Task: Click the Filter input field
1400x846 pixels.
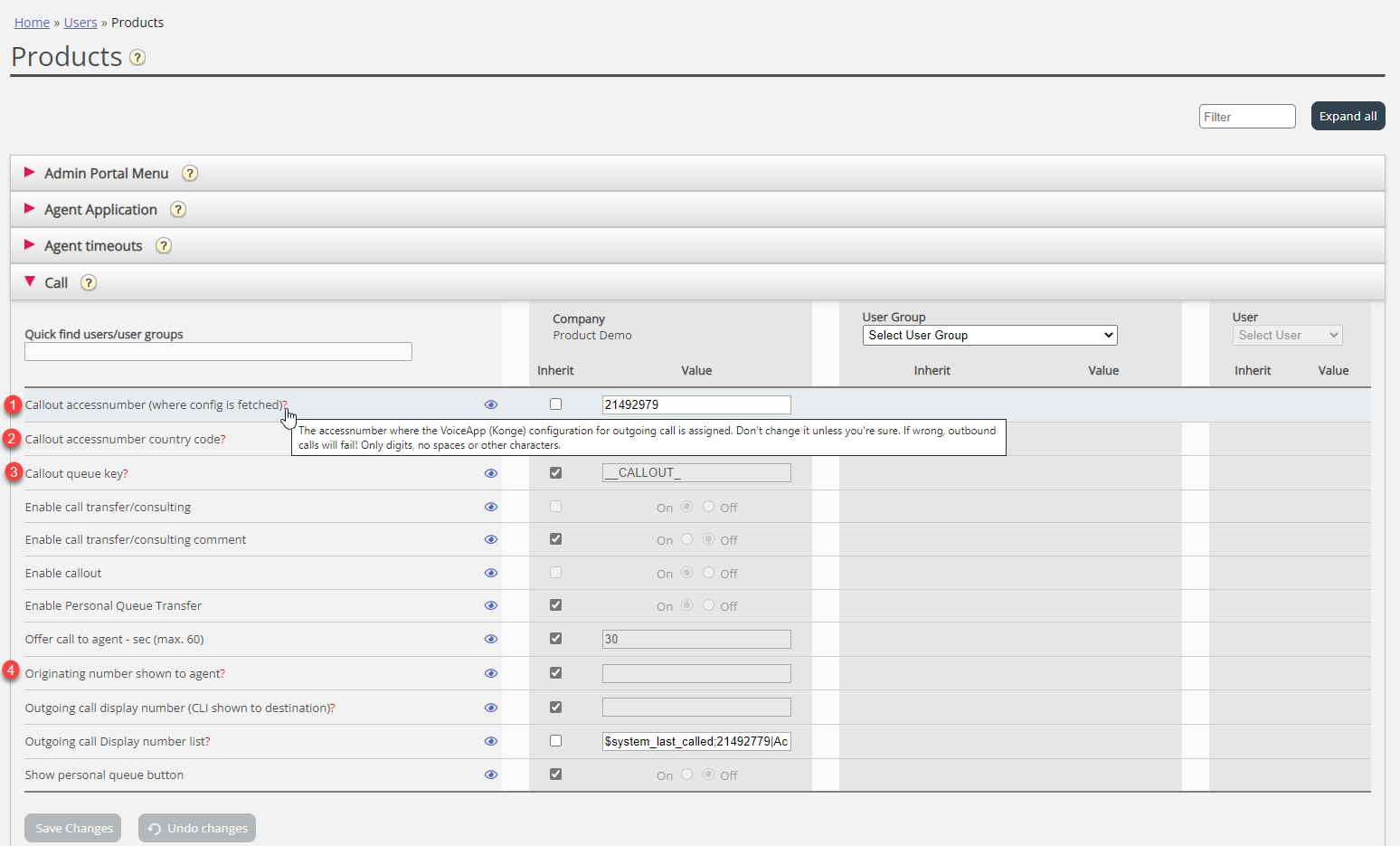Action: pos(1246,117)
